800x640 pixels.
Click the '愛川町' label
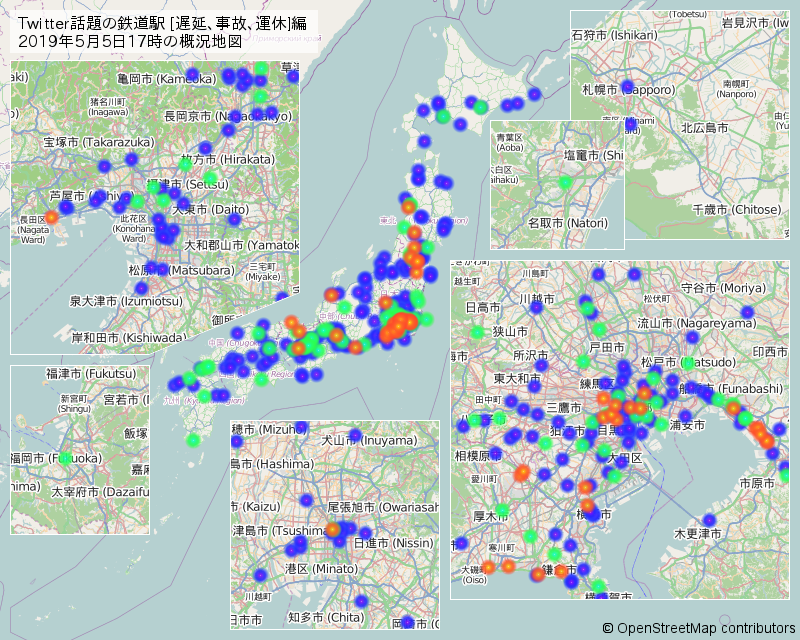pyautogui.click(x=484, y=479)
